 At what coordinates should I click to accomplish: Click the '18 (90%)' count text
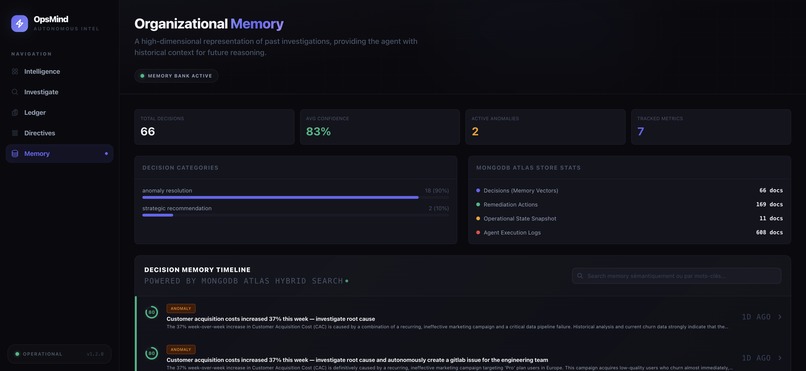[x=436, y=191]
